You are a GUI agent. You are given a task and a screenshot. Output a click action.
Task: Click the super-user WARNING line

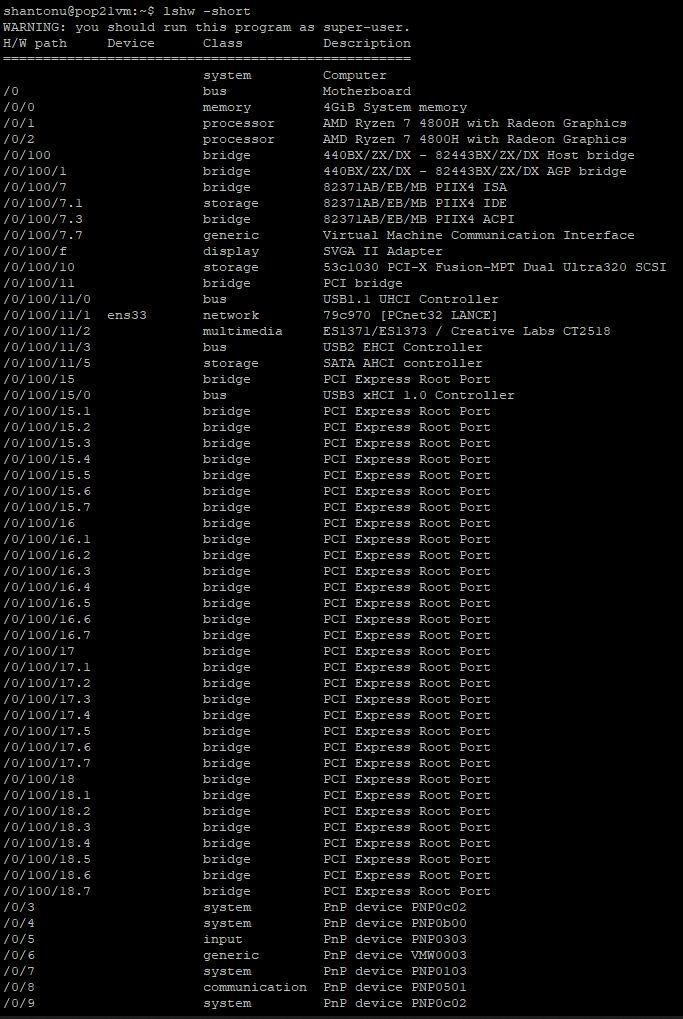pos(207,27)
